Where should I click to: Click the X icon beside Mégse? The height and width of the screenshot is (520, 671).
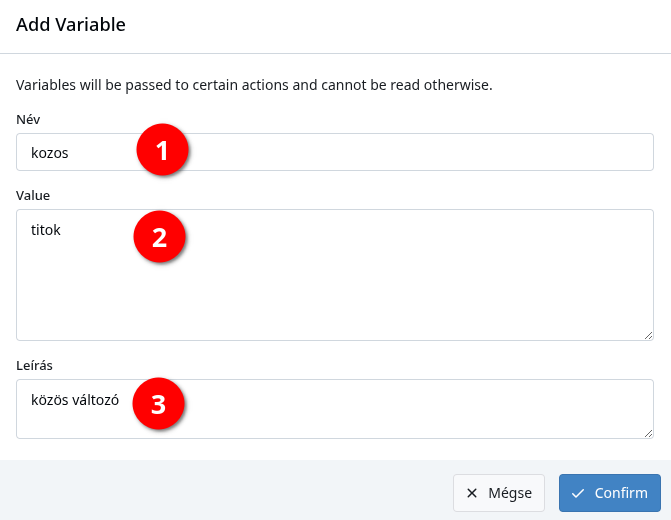(x=472, y=493)
